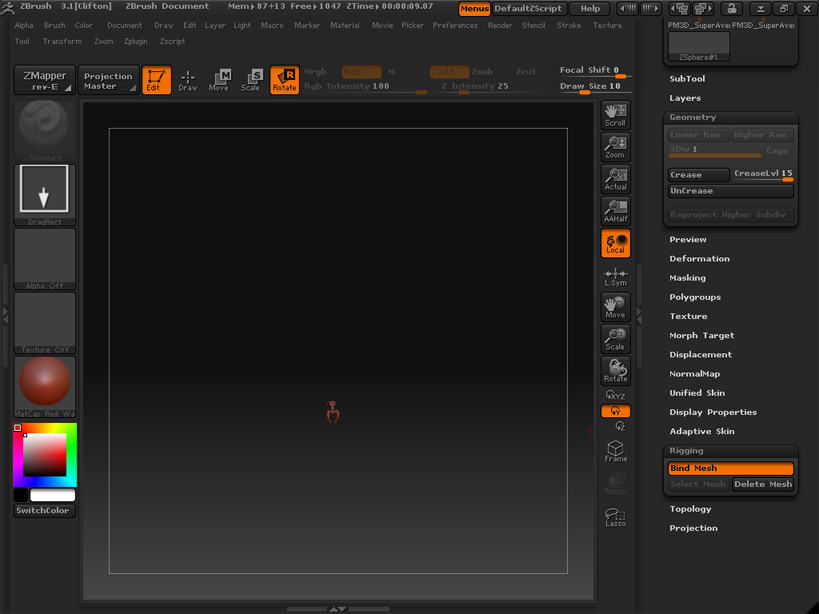Image resolution: width=819 pixels, height=614 pixels.
Task: Click the Frame icon in the right shelf
Action: (x=615, y=451)
